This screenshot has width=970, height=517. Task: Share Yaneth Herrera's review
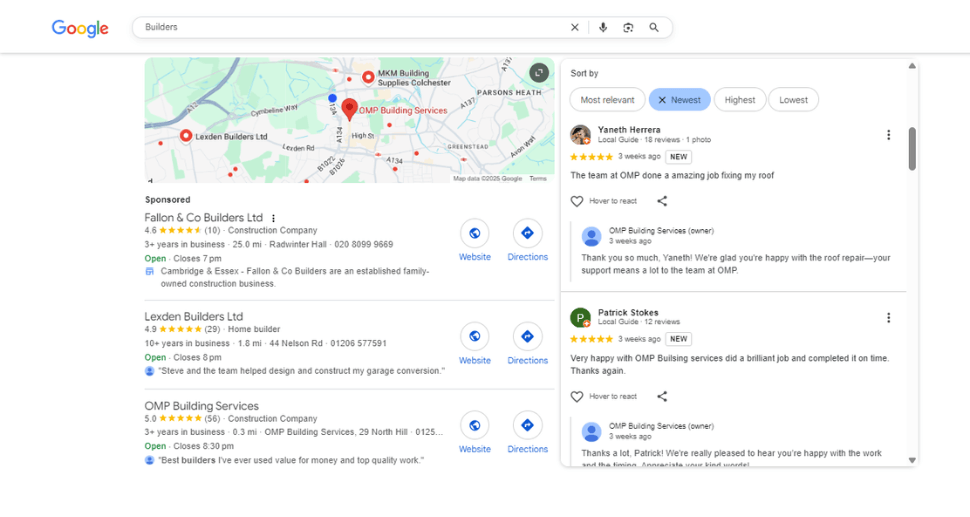click(x=662, y=201)
